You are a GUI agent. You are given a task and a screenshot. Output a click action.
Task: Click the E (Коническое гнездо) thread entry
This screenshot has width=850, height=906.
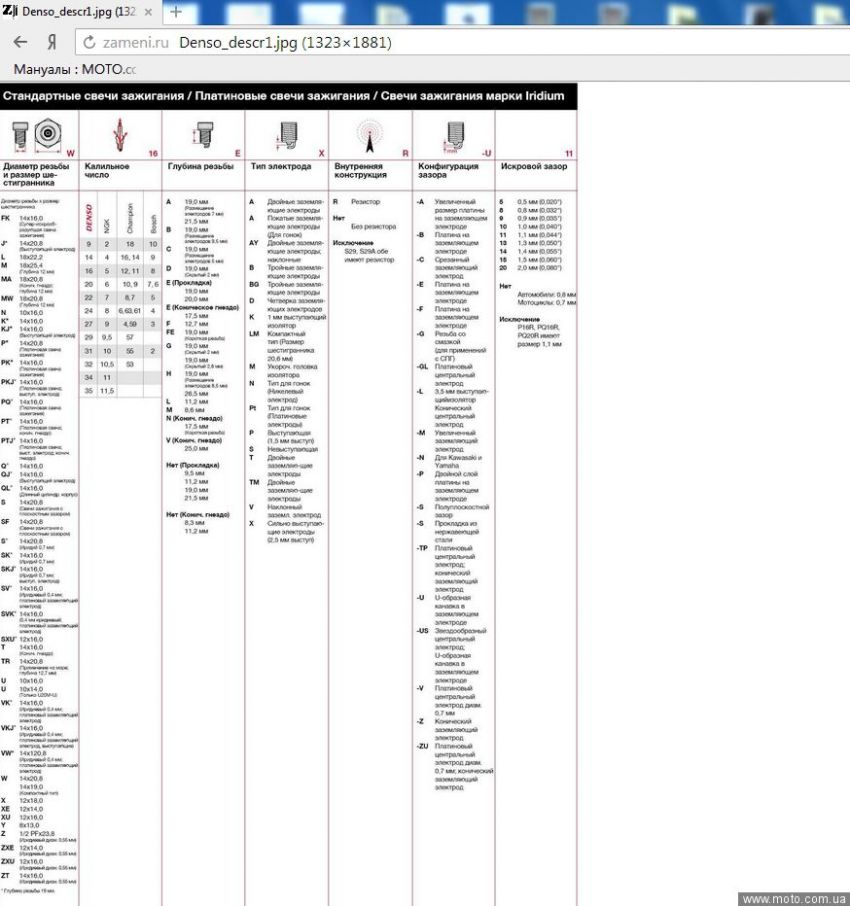(x=202, y=307)
